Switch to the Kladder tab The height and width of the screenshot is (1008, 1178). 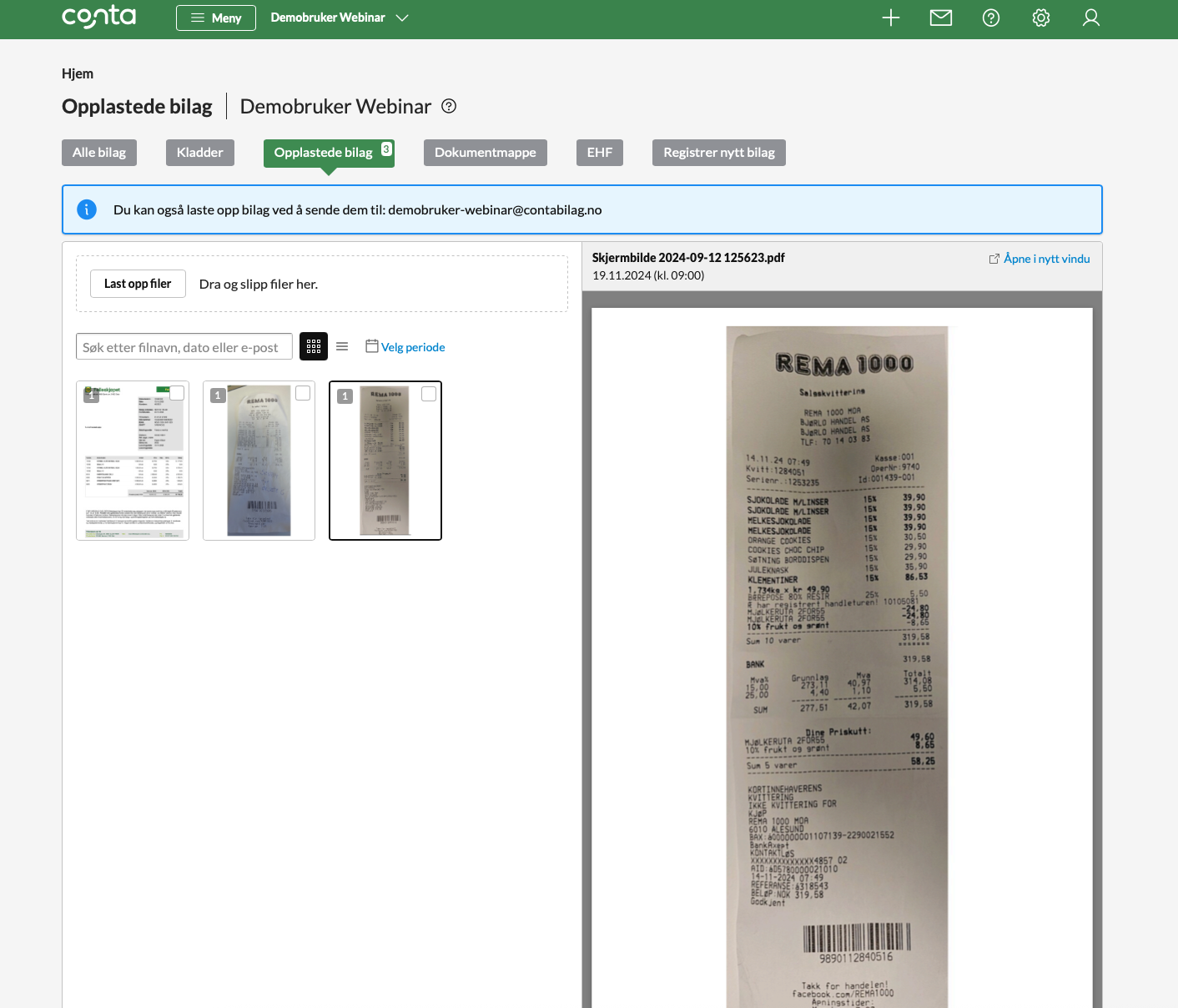200,153
